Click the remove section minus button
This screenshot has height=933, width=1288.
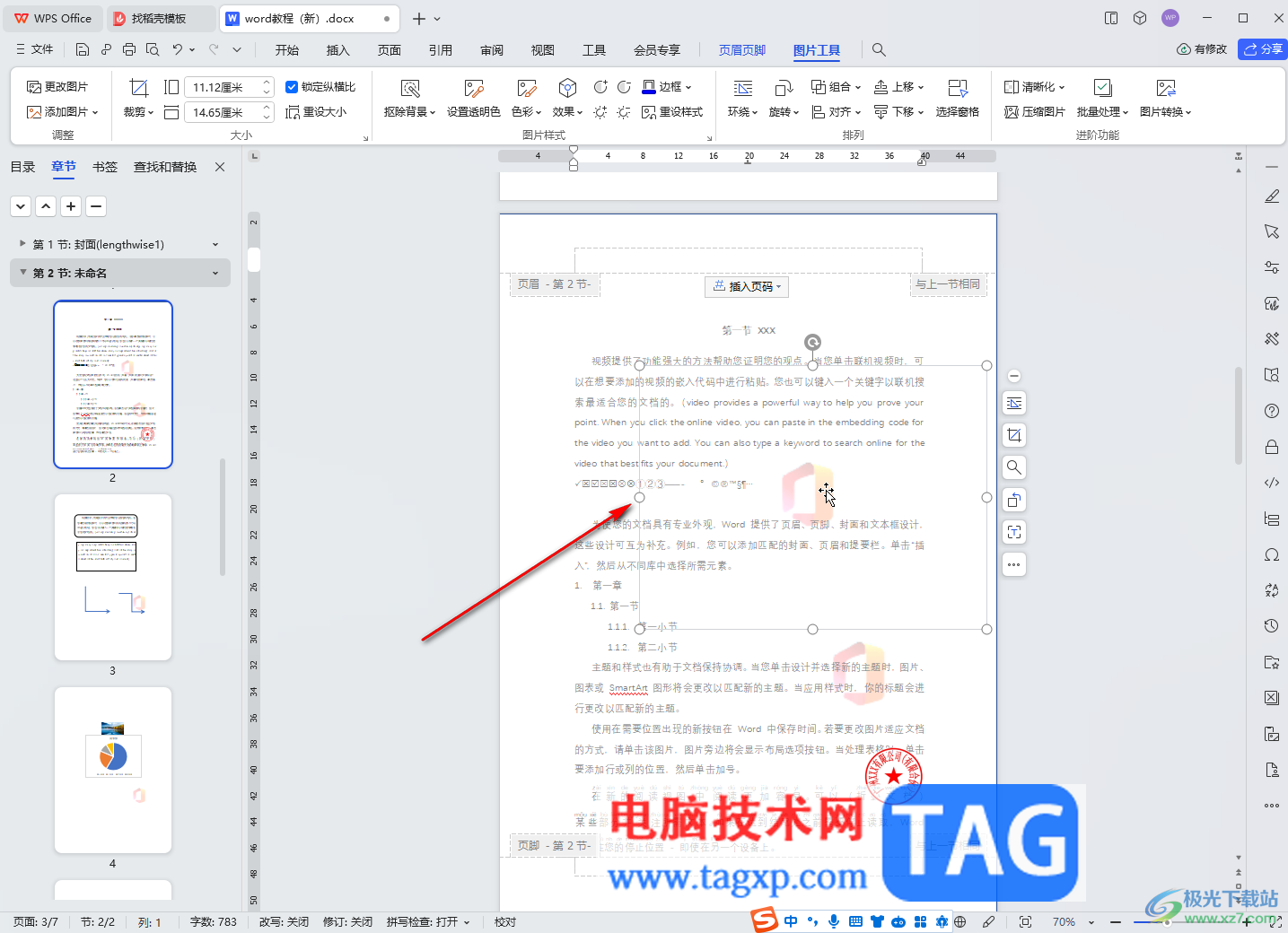[x=96, y=206]
